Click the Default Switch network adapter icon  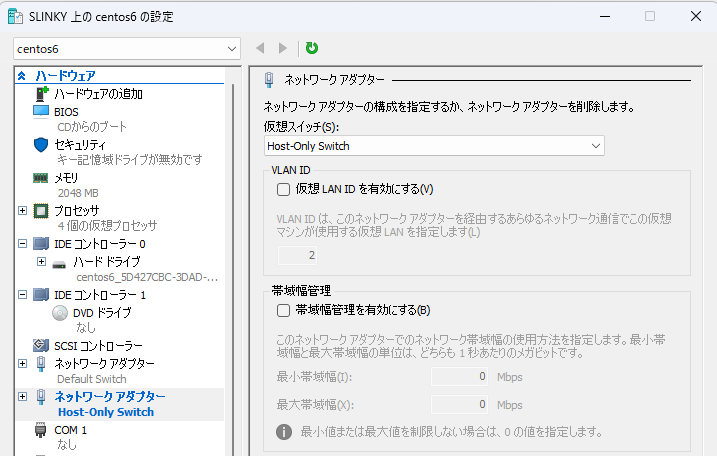pyautogui.click(x=41, y=364)
